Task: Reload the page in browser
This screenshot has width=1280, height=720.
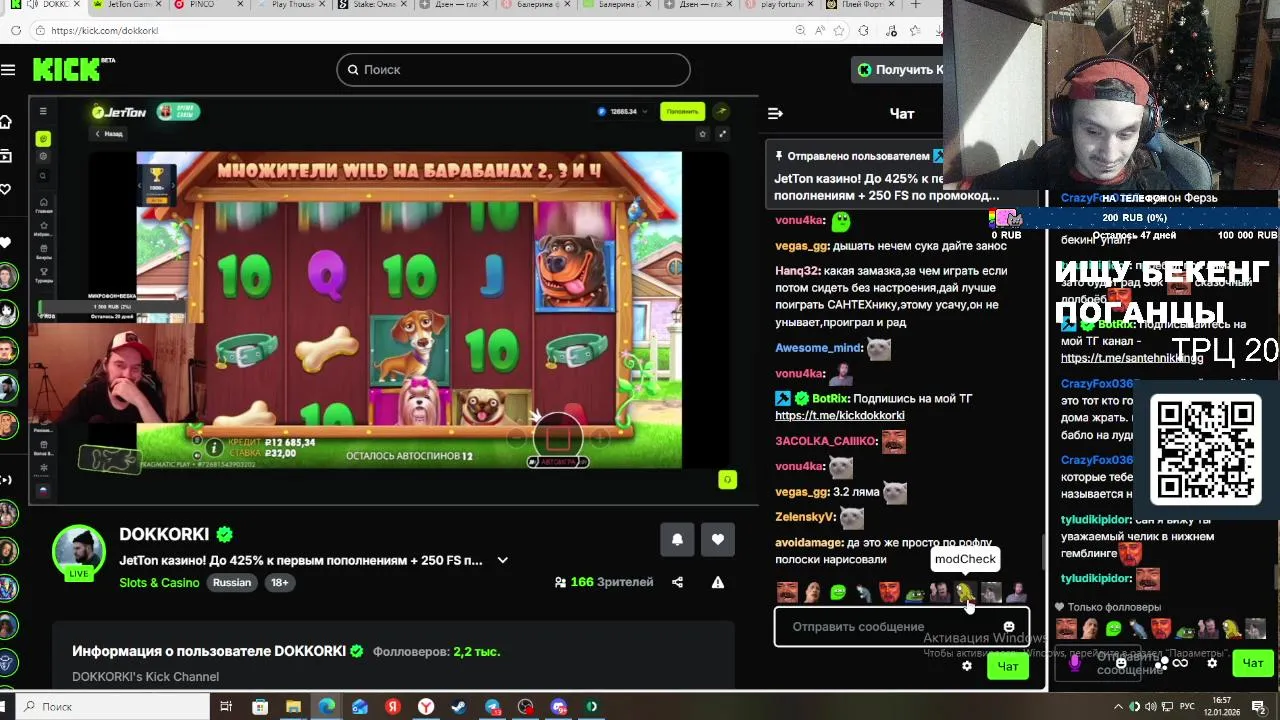Action: coord(16,31)
